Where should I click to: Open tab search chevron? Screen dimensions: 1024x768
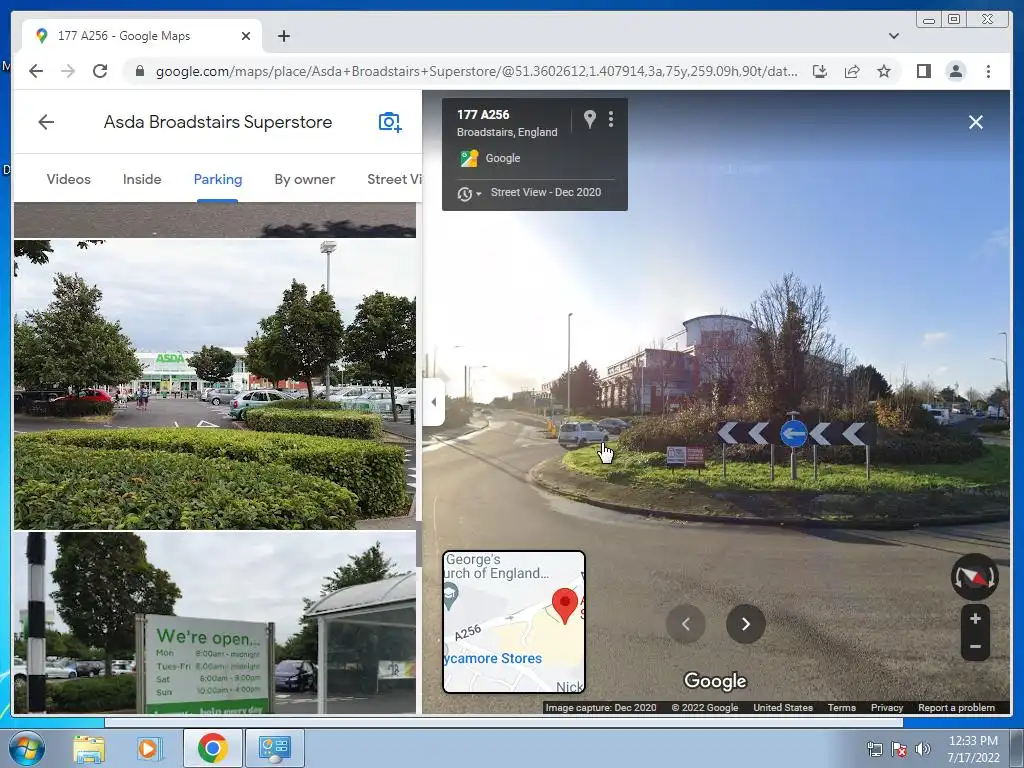[893, 36]
